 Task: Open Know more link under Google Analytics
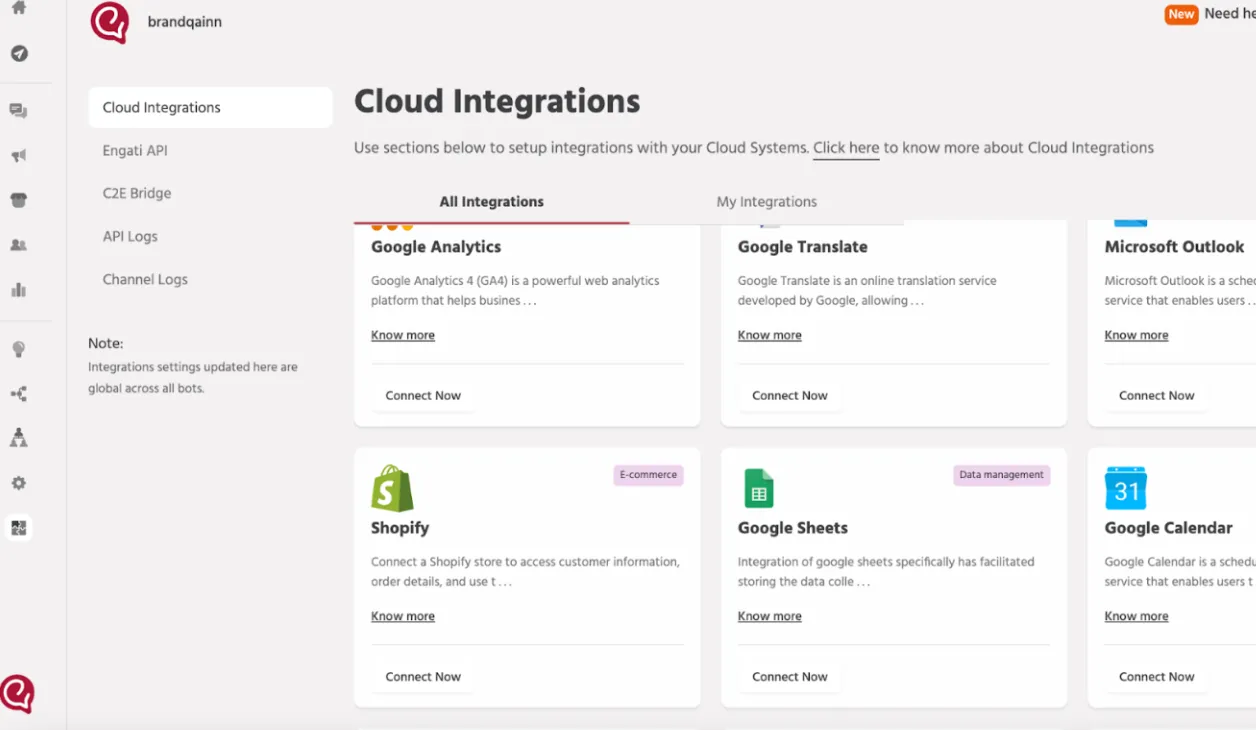[403, 336]
